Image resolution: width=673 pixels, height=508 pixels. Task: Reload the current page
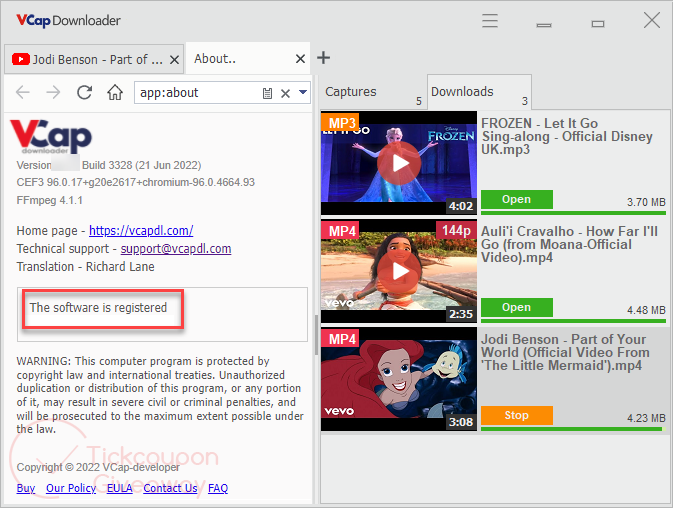84,92
